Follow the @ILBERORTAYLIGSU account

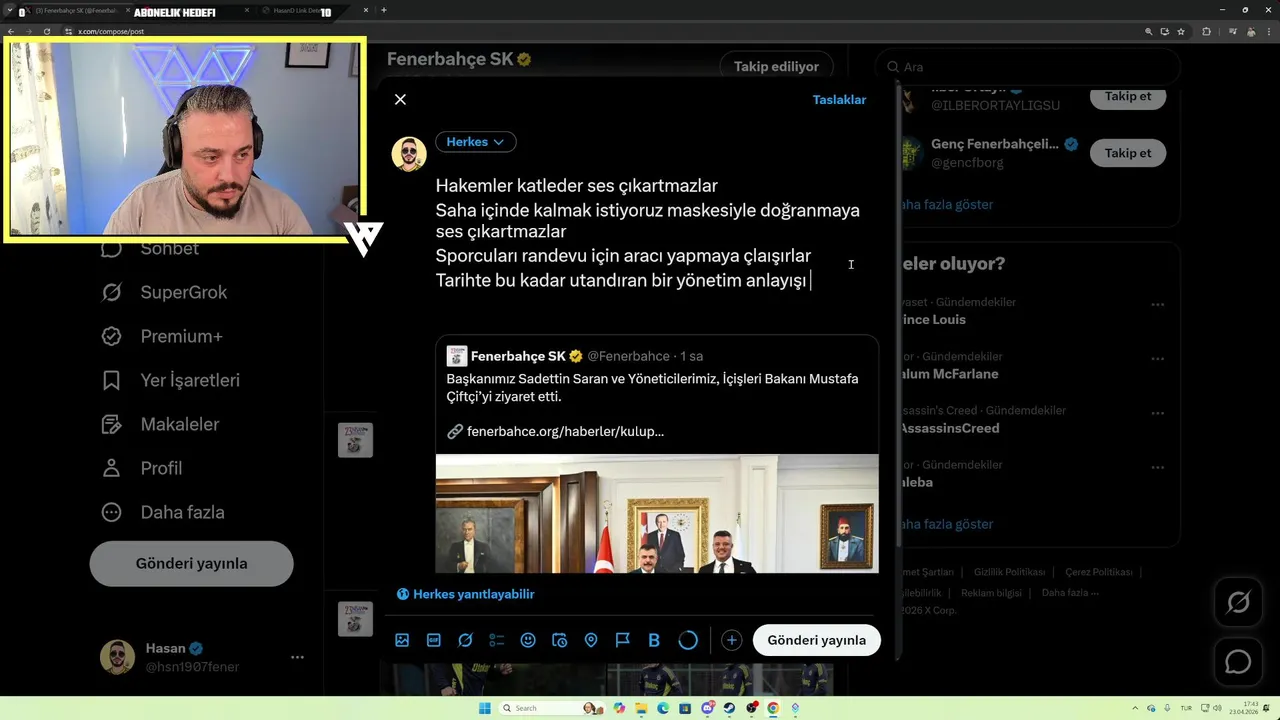(x=1128, y=97)
